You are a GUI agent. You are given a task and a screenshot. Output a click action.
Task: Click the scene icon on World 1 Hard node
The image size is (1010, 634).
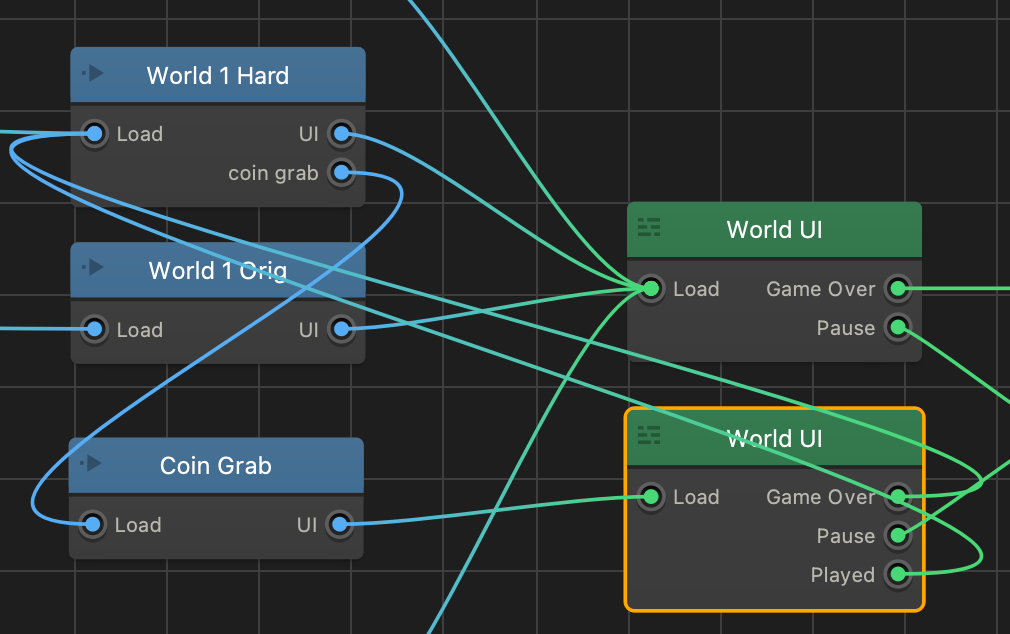coord(92,74)
